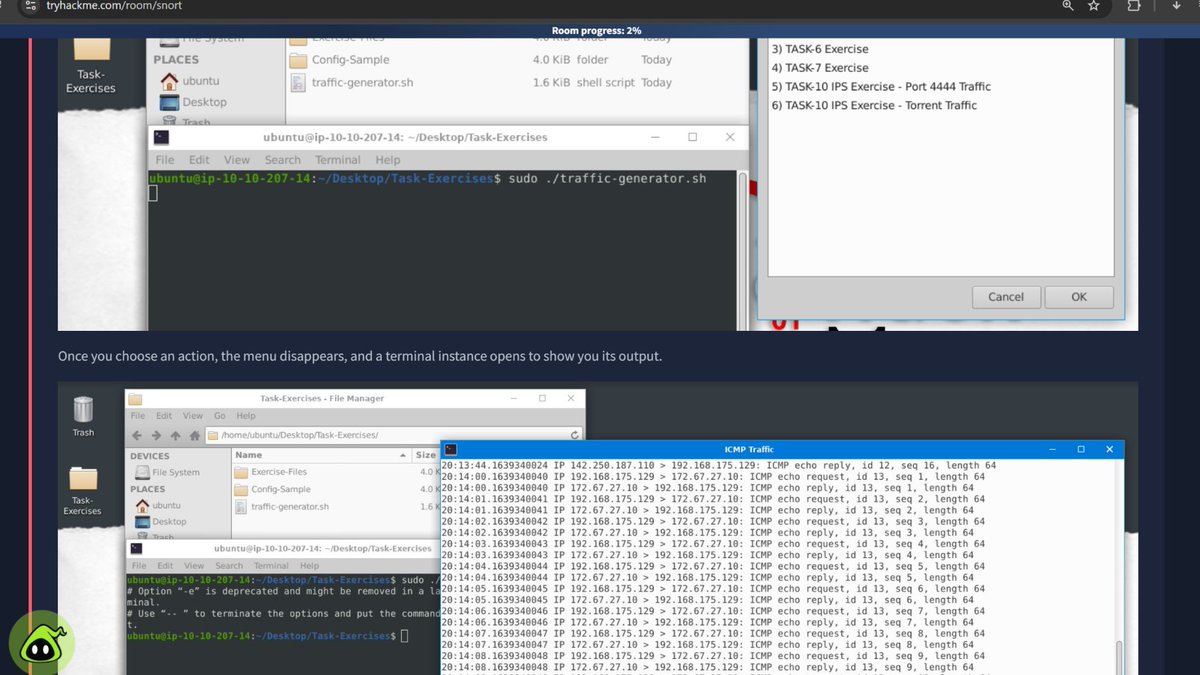Click the ICMP Traffic window title
Image resolution: width=1200 pixels, height=675 pixels.
749,450
